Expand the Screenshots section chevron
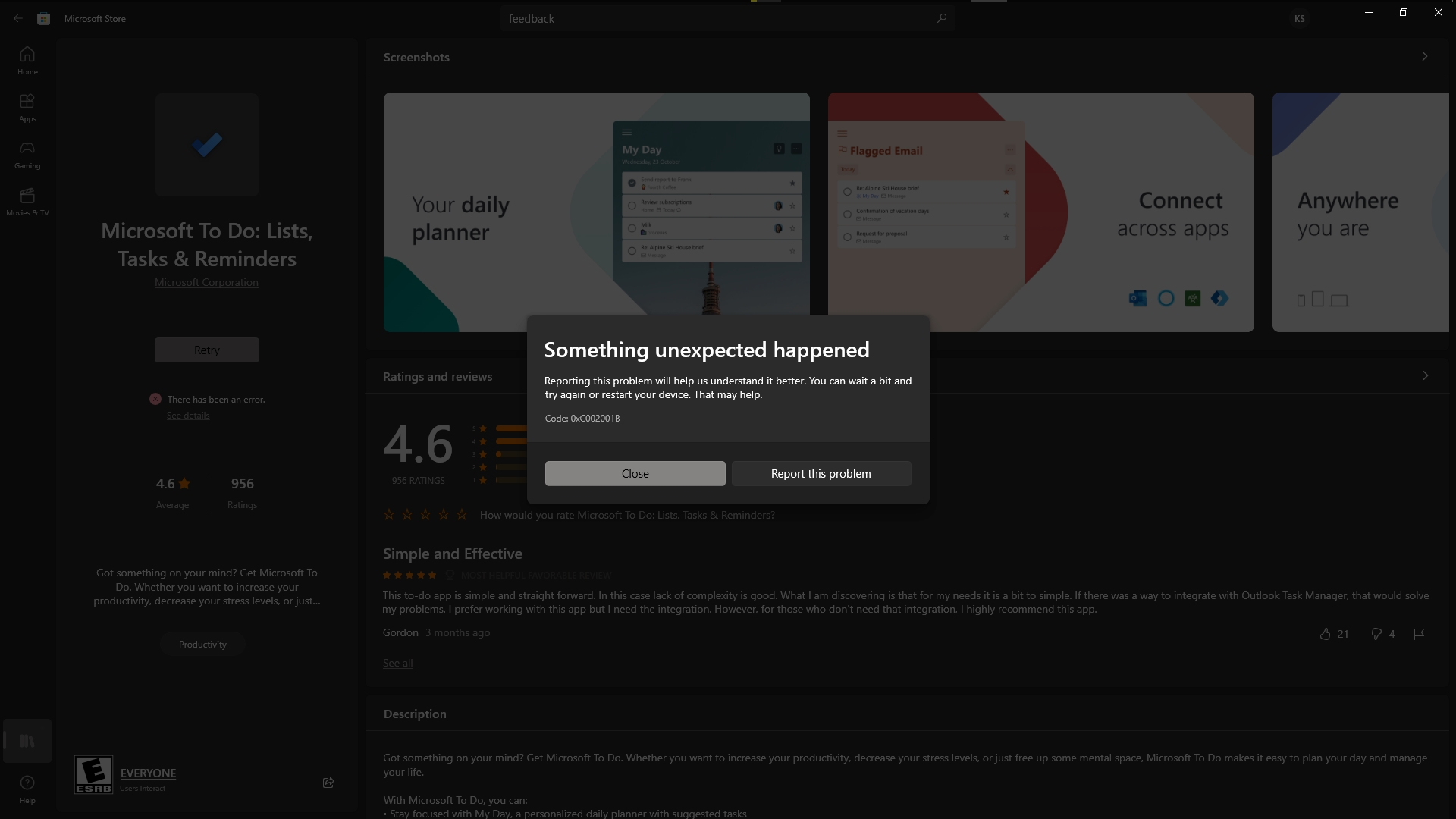Viewport: 1456px width, 819px height. tap(1424, 56)
